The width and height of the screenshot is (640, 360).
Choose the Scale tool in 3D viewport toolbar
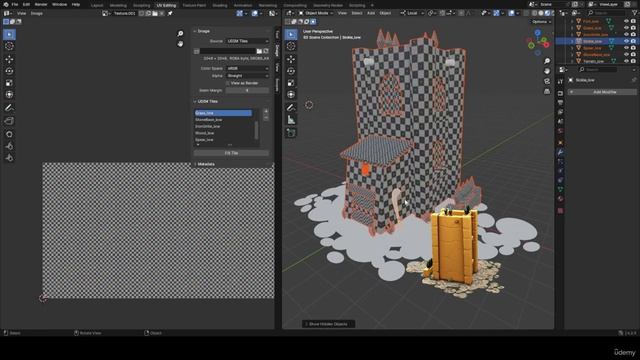click(291, 83)
